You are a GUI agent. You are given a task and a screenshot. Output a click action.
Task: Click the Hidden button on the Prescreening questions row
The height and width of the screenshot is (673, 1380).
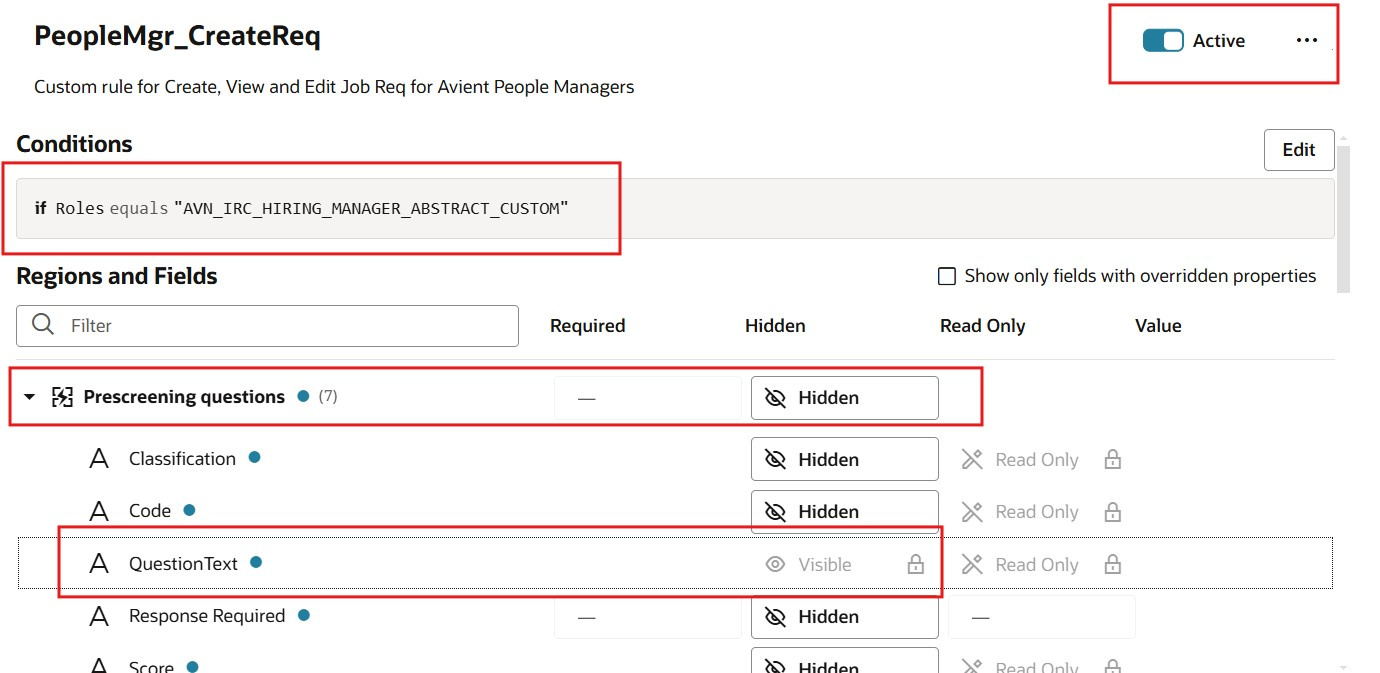(x=844, y=397)
